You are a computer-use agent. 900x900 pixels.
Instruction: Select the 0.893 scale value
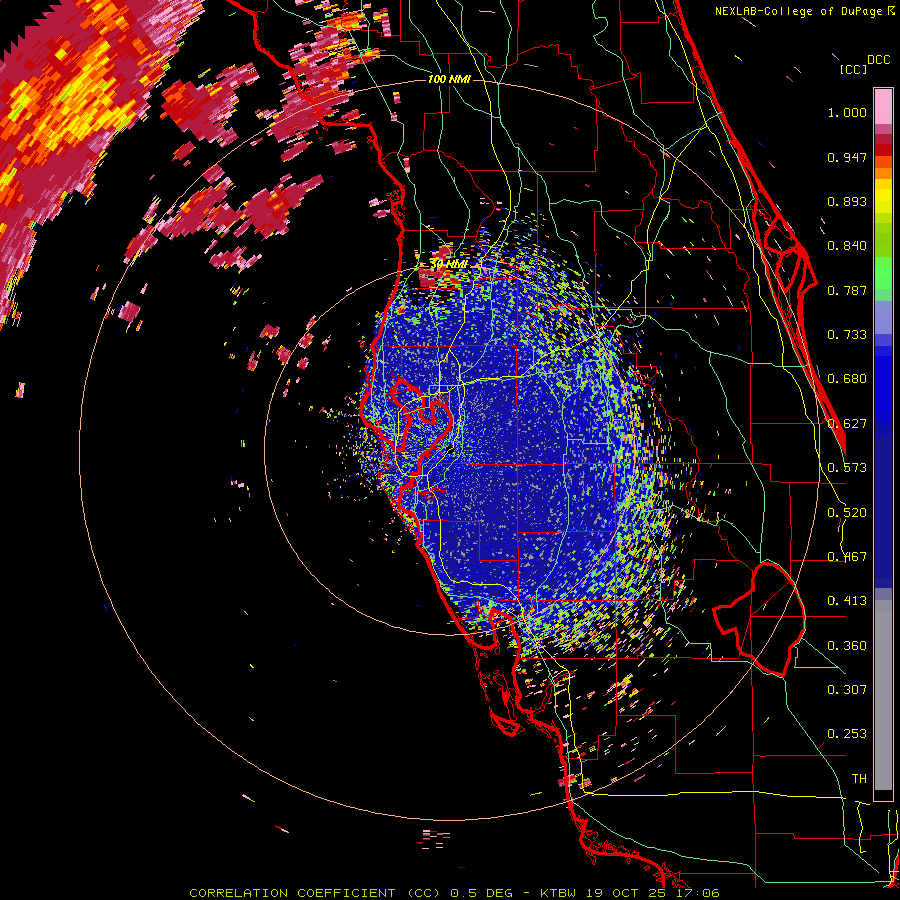click(x=847, y=201)
